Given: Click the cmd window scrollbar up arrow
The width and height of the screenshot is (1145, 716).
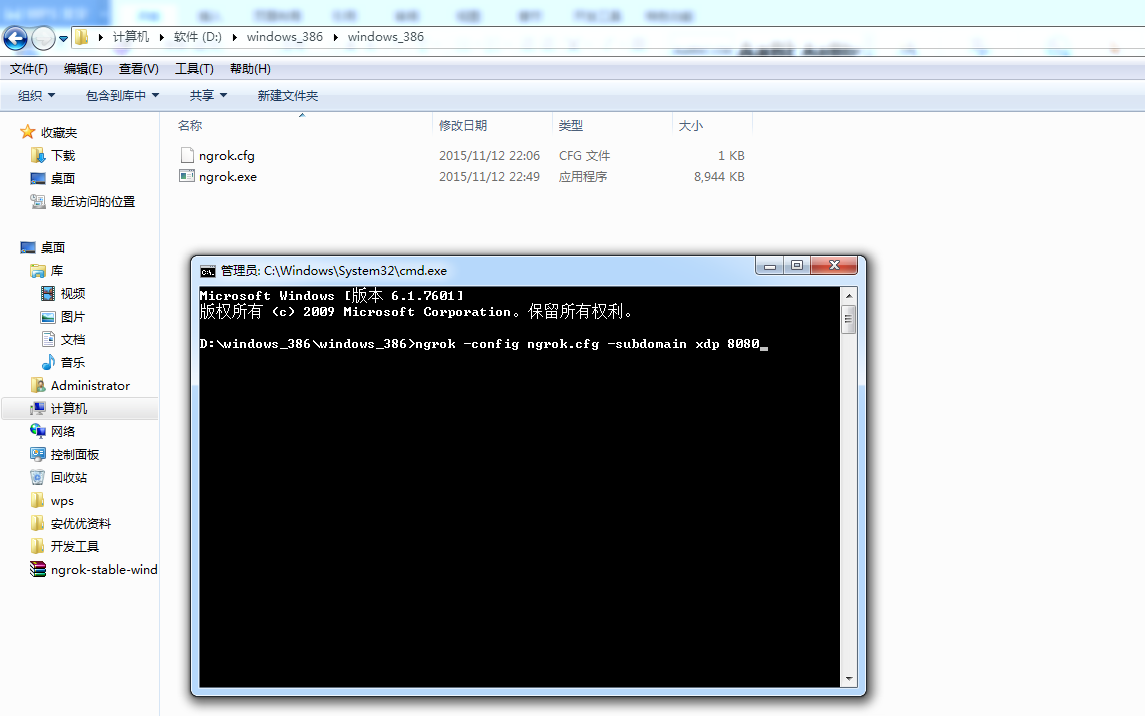Looking at the screenshot, I should tap(849, 296).
